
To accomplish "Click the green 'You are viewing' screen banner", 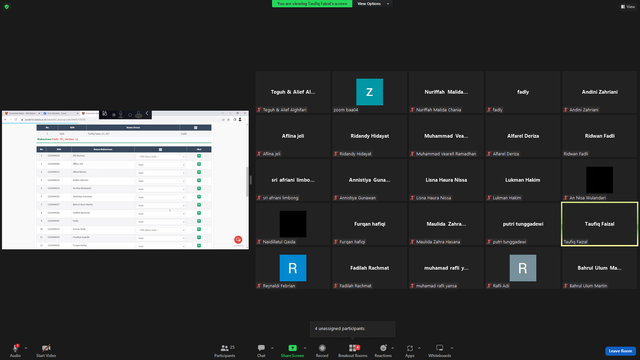I will coord(312,4).
